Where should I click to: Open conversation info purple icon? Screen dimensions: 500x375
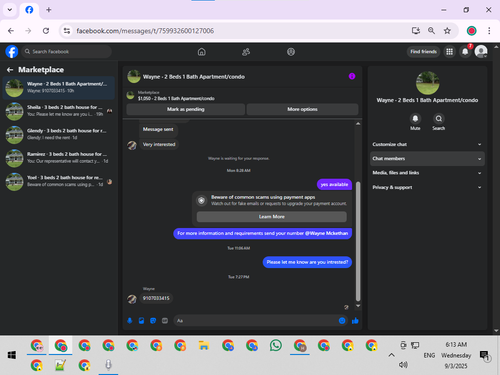[x=352, y=76]
